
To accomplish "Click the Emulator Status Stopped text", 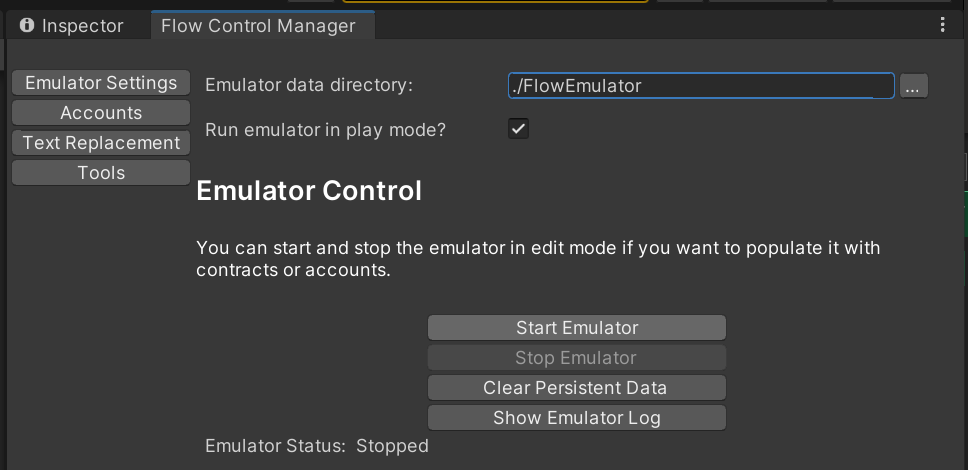I will 317,446.
